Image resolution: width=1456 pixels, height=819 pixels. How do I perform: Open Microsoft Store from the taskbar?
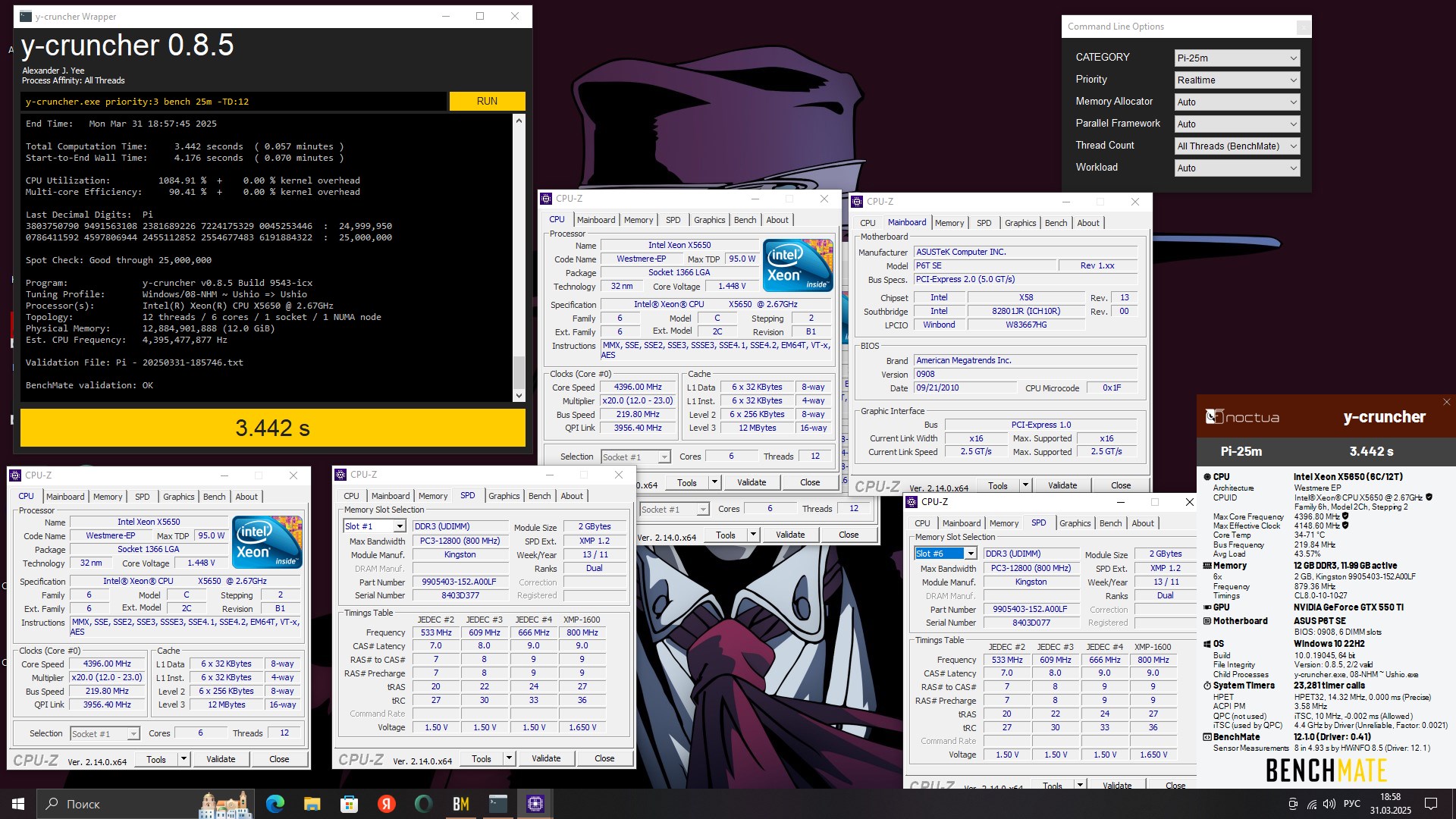coord(349,804)
